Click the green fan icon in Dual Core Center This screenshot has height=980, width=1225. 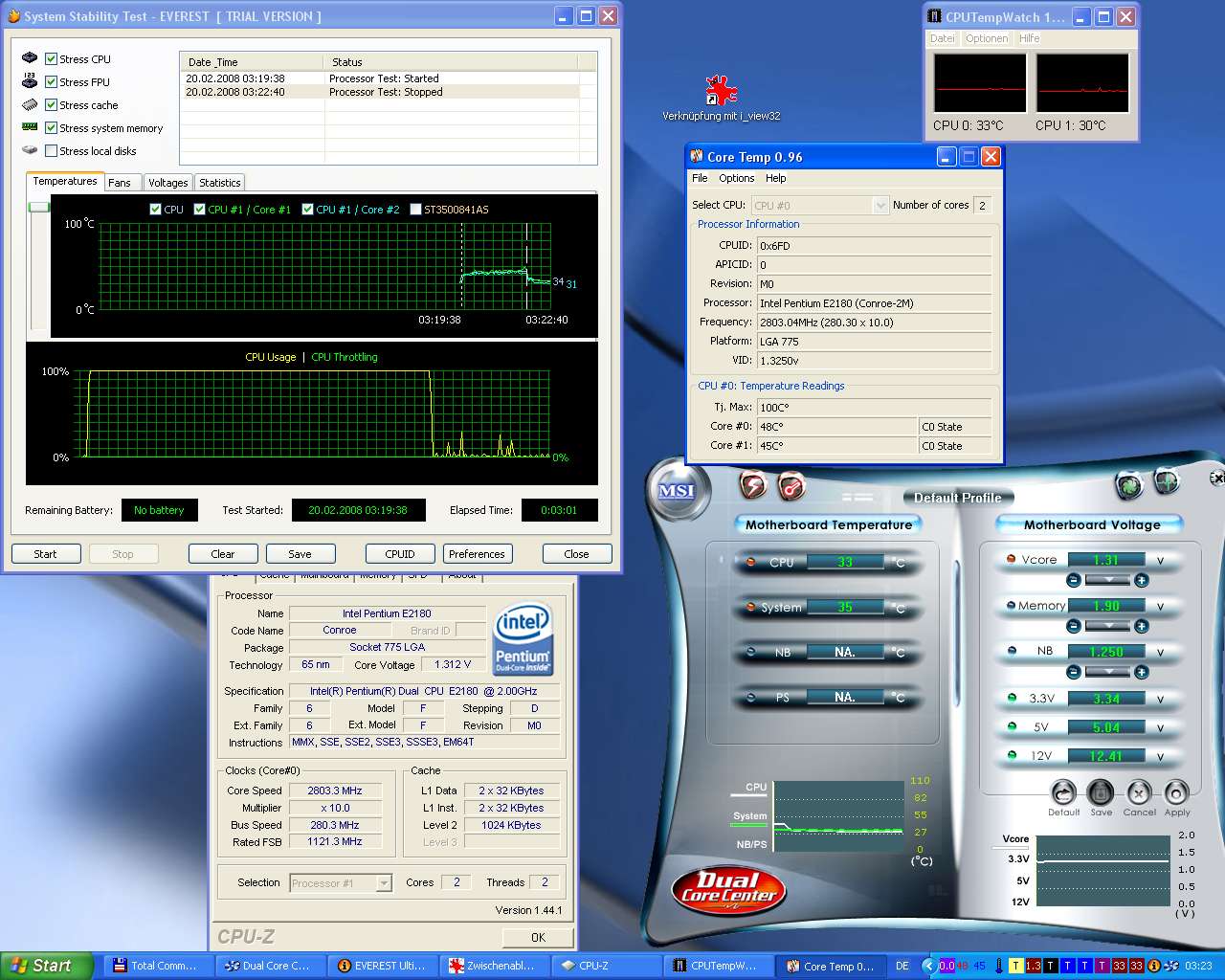1129,485
